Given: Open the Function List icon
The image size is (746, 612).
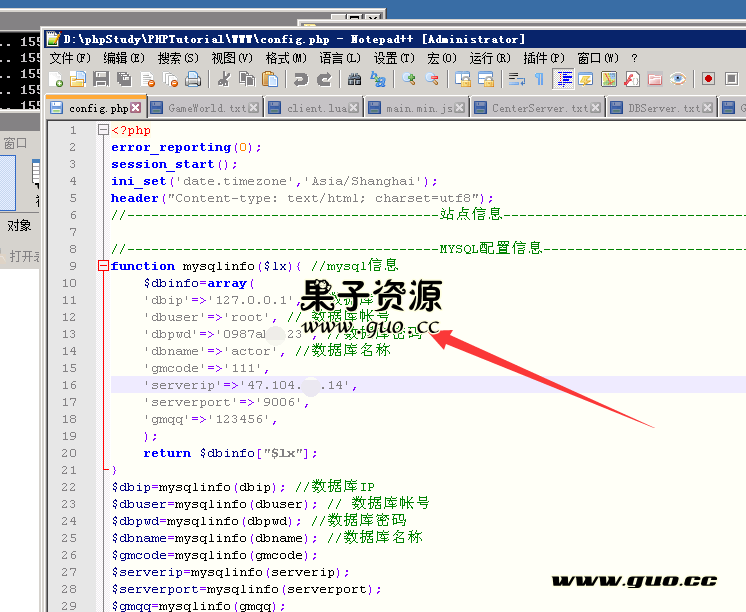Looking at the screenshot, I should 632,79.
